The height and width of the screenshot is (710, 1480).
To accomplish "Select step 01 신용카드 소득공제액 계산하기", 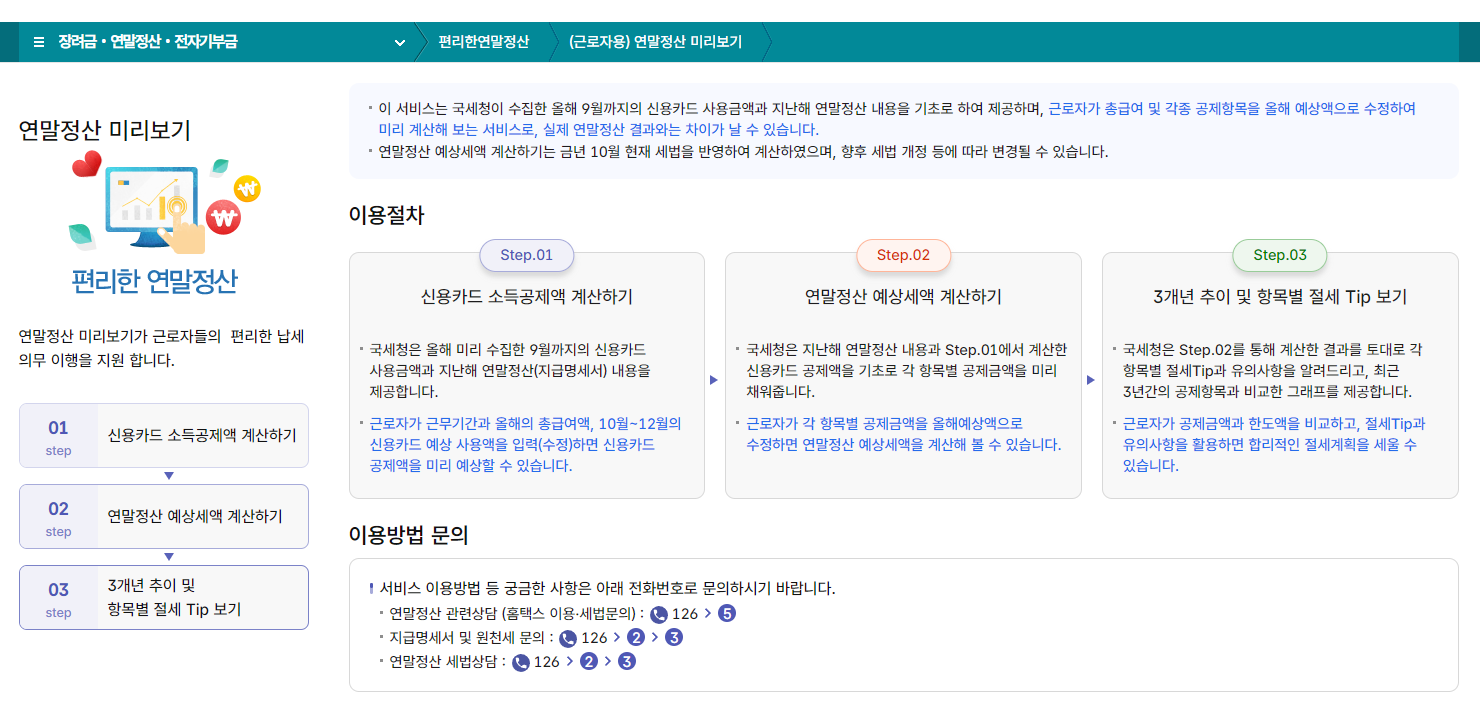I will coord(163,434).
